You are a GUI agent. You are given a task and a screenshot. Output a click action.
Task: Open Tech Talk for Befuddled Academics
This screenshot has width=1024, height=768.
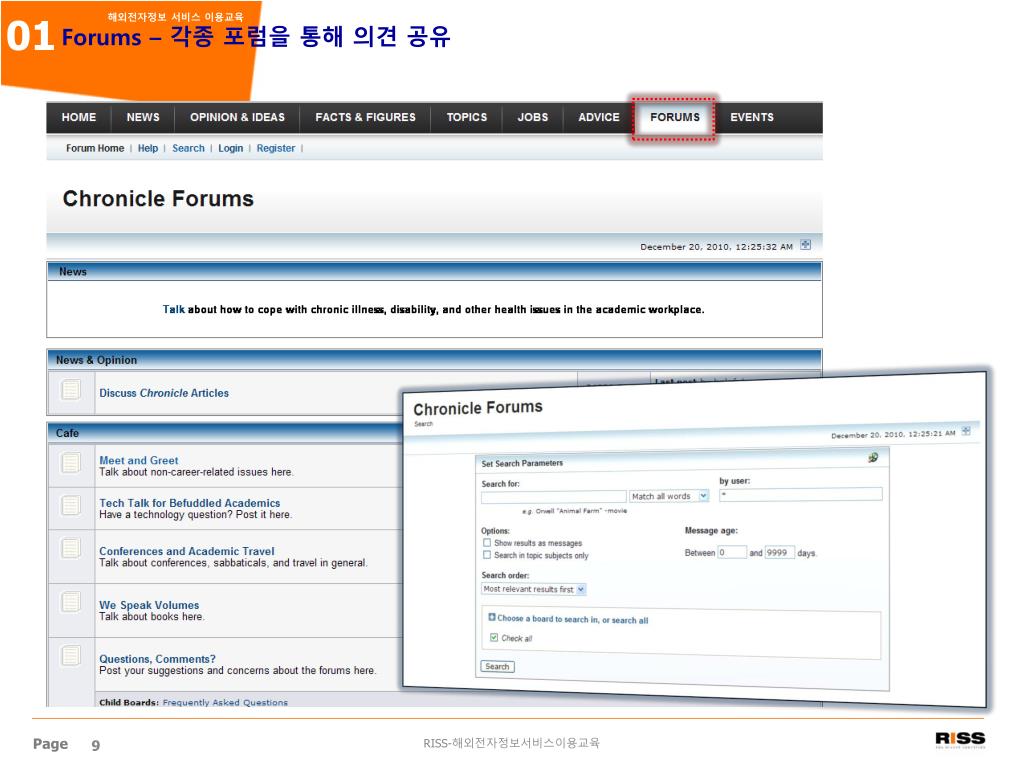point(189,503)
